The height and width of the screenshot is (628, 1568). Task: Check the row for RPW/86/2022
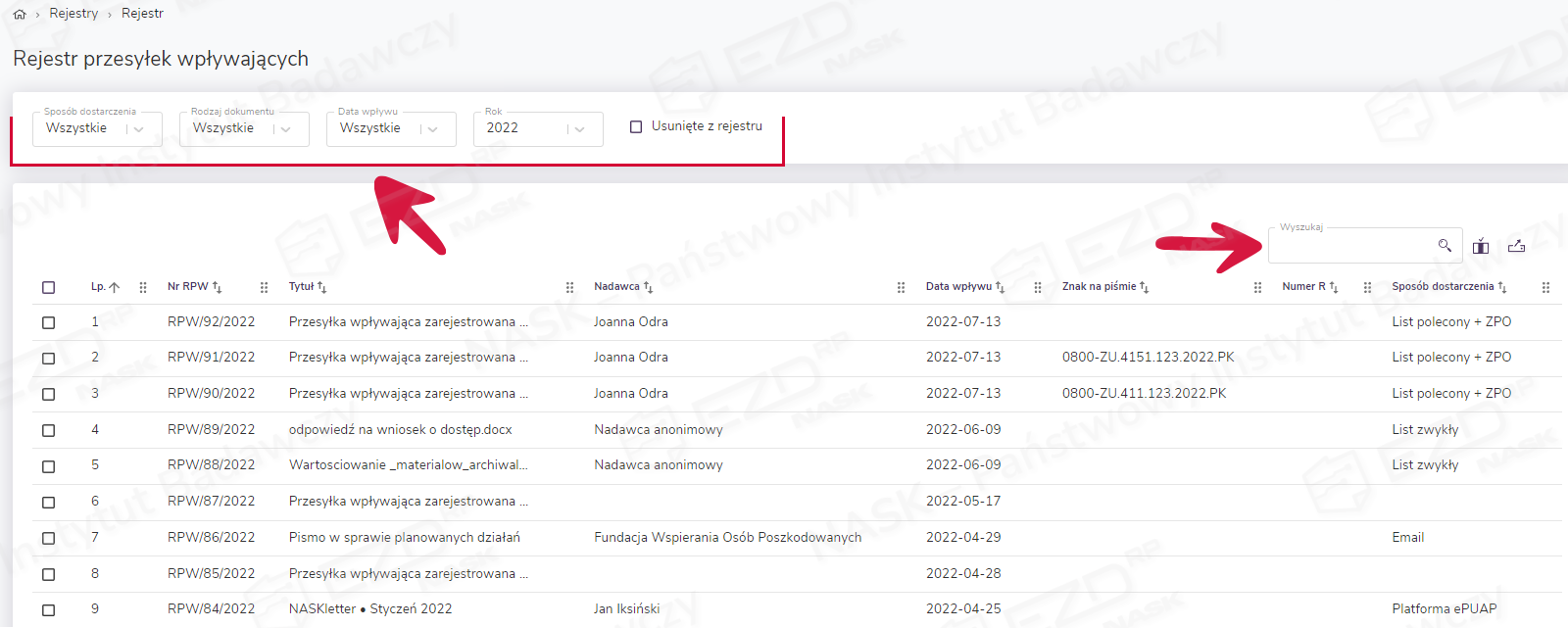click(48, 538)
